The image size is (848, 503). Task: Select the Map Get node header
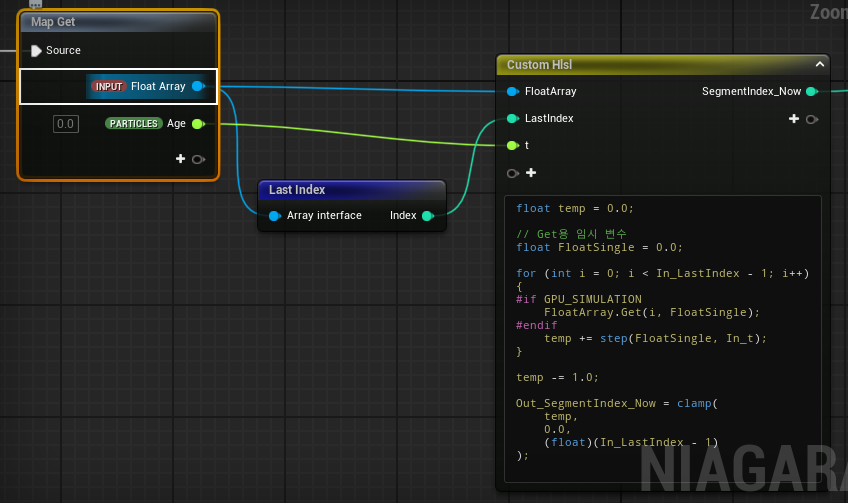click(x=118, y=22)
